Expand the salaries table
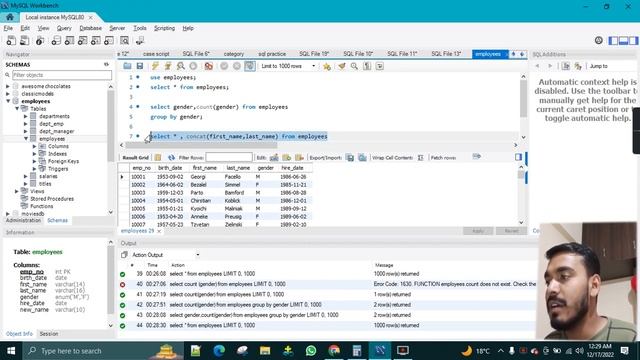 click(x=26, y=176)
